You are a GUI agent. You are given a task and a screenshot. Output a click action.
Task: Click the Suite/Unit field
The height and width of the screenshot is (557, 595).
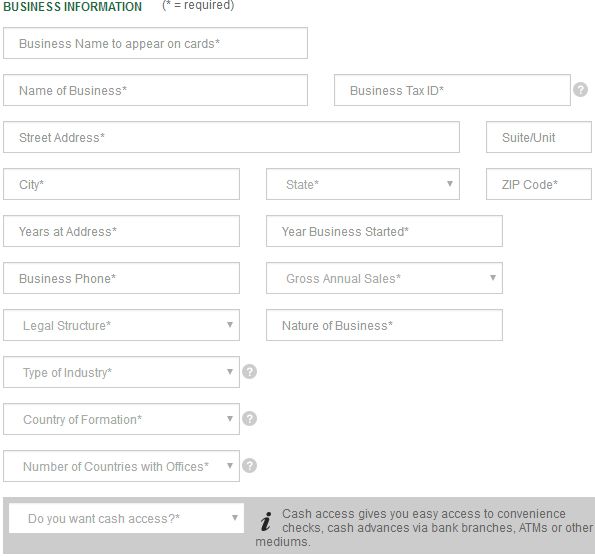[x=539, y=137]
